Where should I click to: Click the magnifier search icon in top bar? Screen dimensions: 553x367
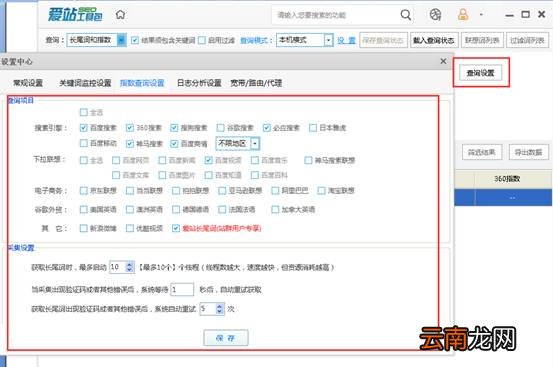[406, 15]
